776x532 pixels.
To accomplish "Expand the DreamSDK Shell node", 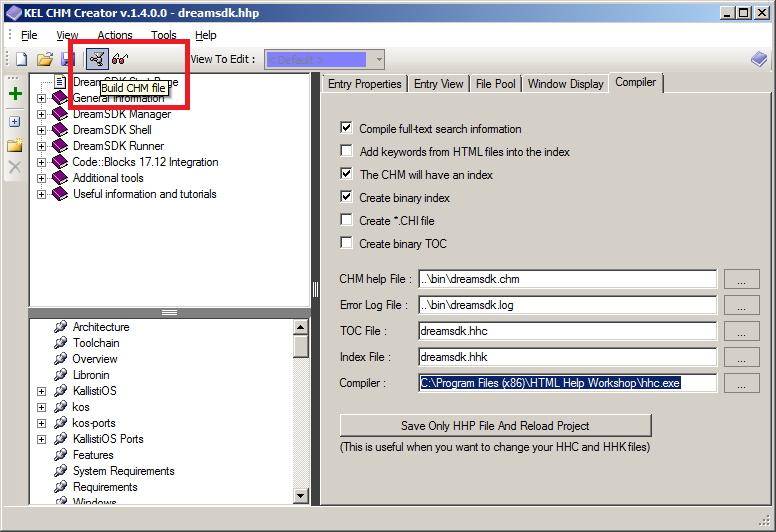I will coord(42,131).
